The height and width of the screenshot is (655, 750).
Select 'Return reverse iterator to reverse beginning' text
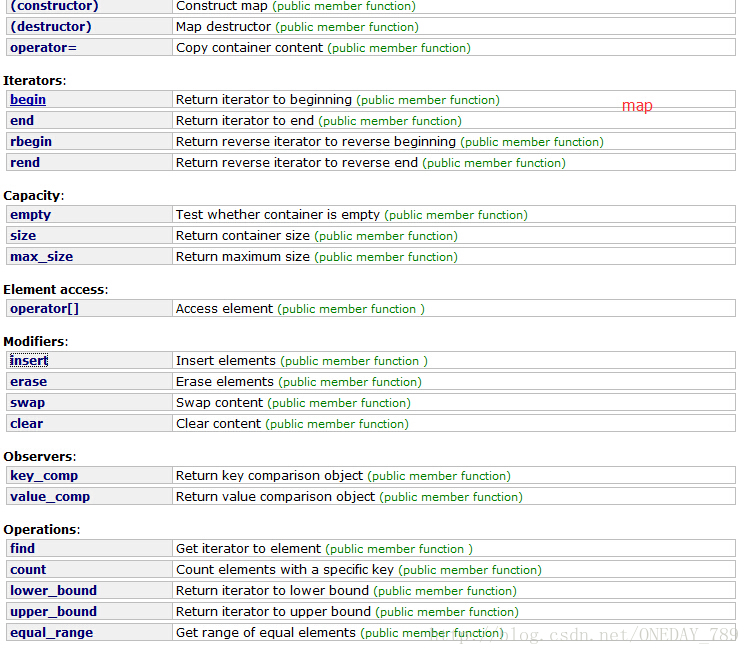(x=316, y=142)
